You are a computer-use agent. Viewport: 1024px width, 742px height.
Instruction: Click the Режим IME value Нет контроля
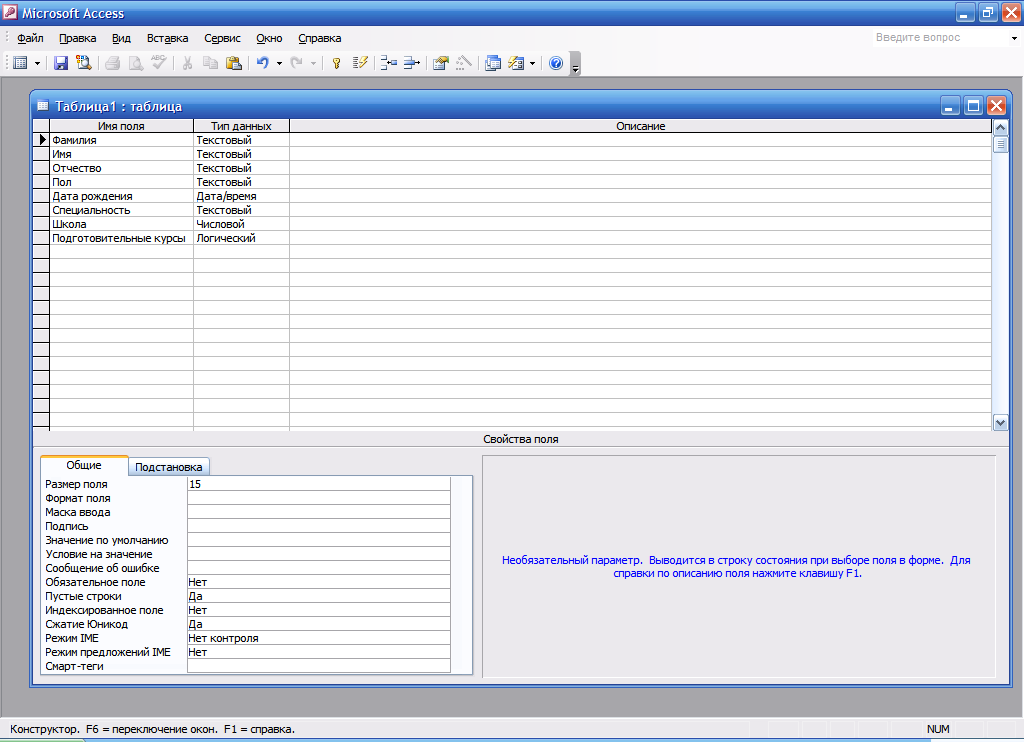coord(319,638)
